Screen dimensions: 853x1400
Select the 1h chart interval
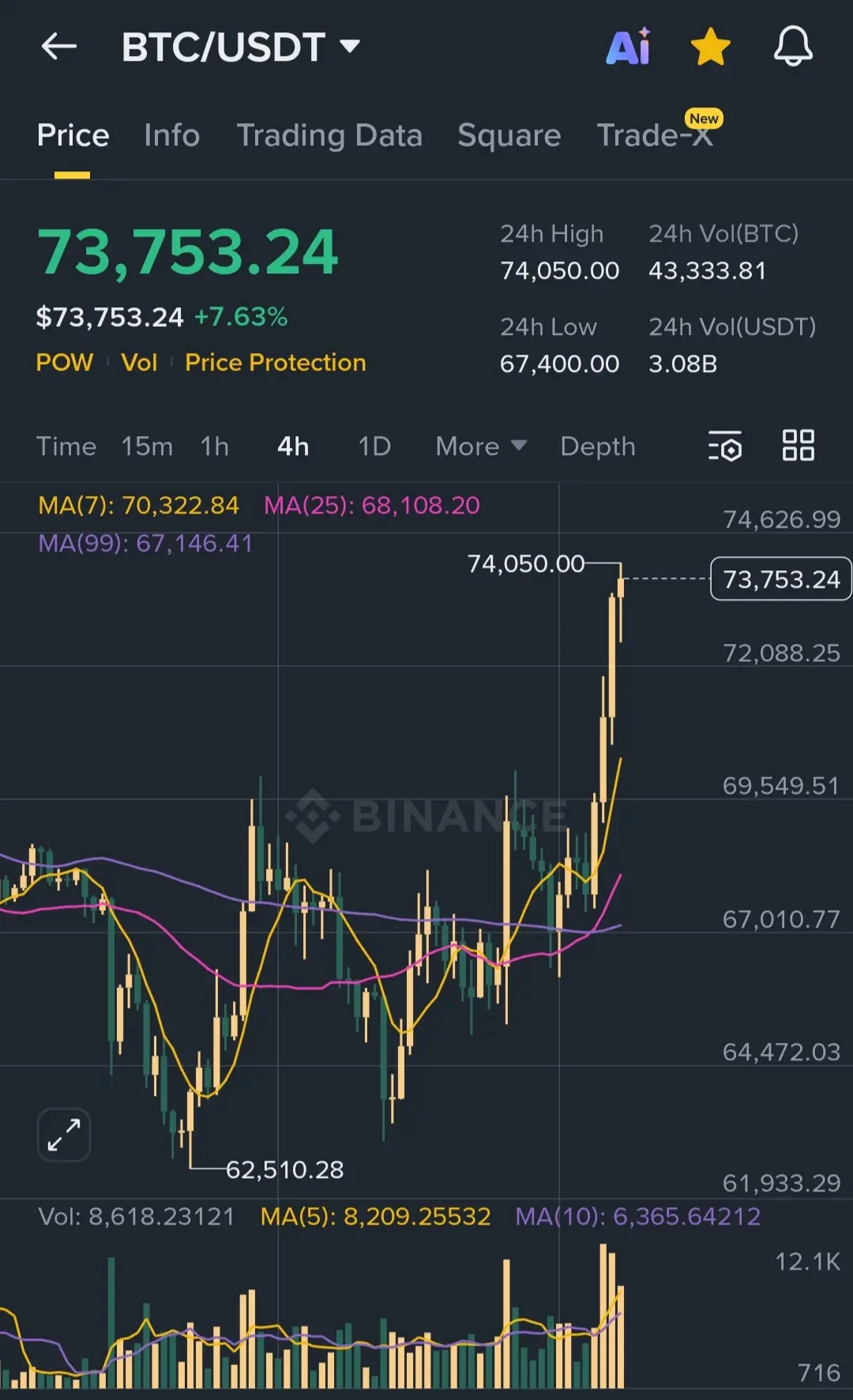click(x=214, y=446)
